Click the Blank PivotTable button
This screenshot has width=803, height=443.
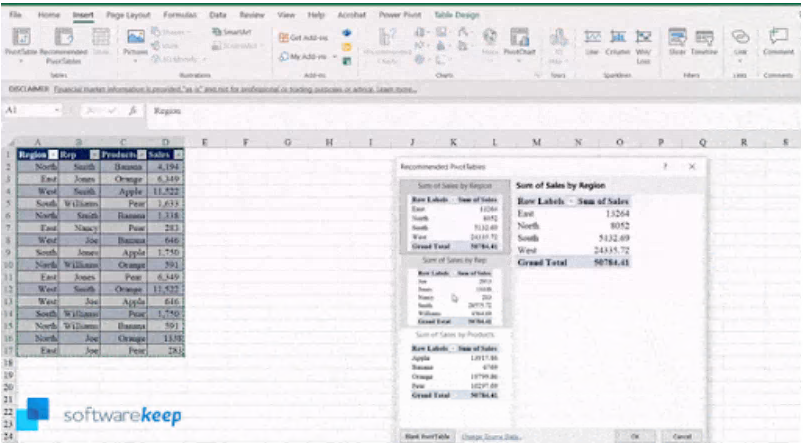pyautogui.click(x=426, y=437)
